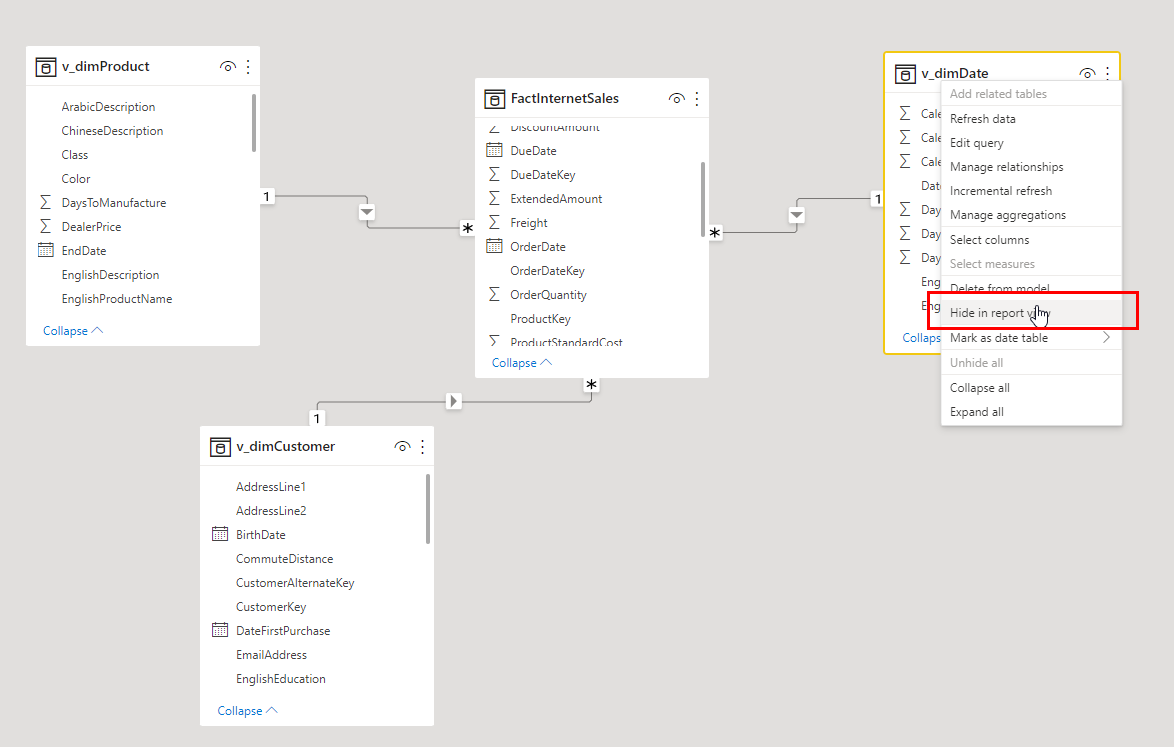Toggle the visibility eye on FactInternetSales
This screenshot has width=1174, height=747.
677,98
